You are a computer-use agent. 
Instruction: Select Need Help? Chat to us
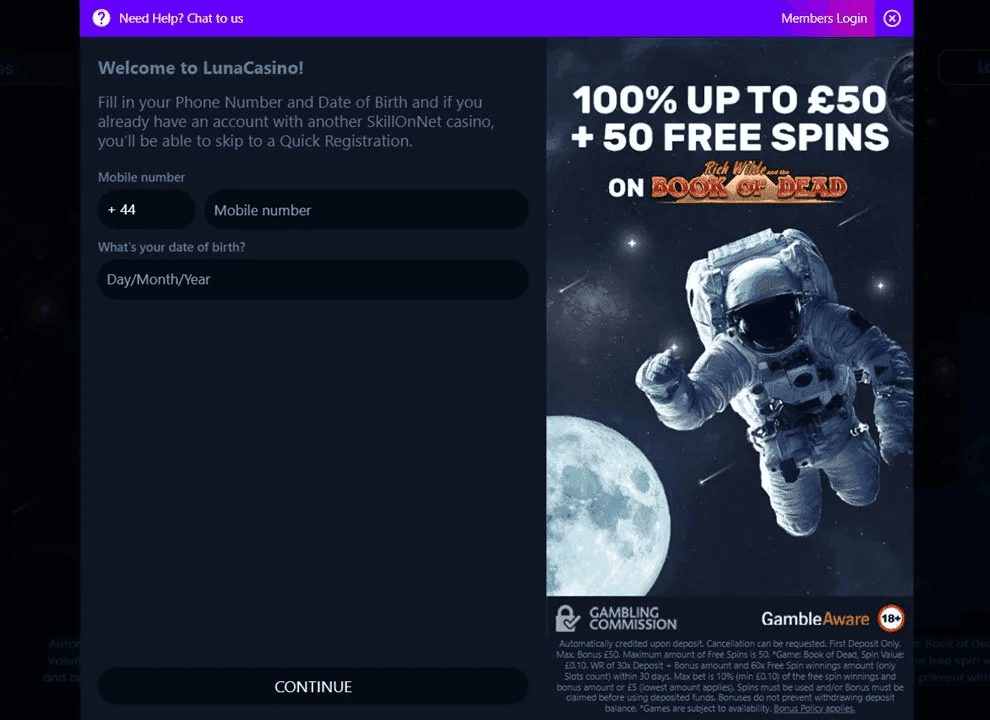point(180,18)
